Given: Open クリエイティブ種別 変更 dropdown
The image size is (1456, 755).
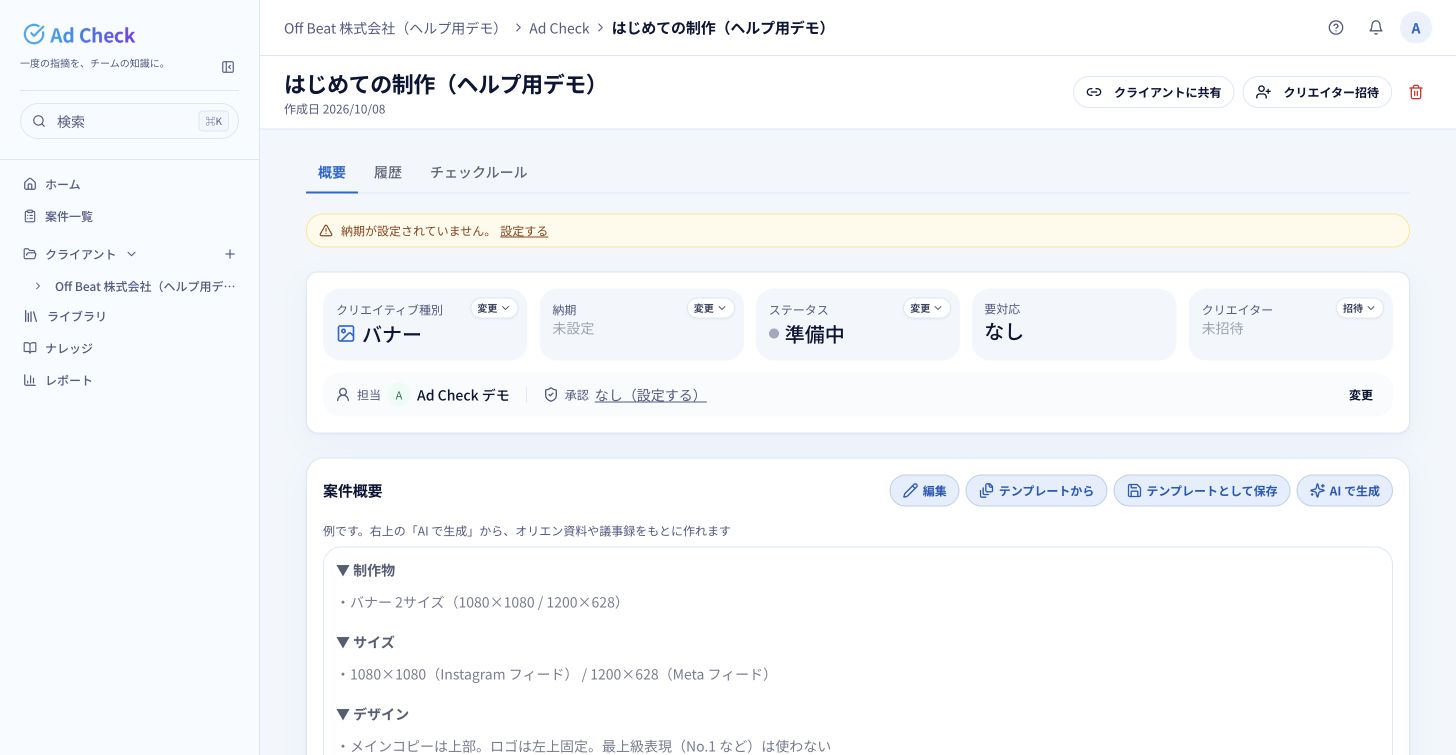Looking at the screenshot, I should [x=494, y=308].
